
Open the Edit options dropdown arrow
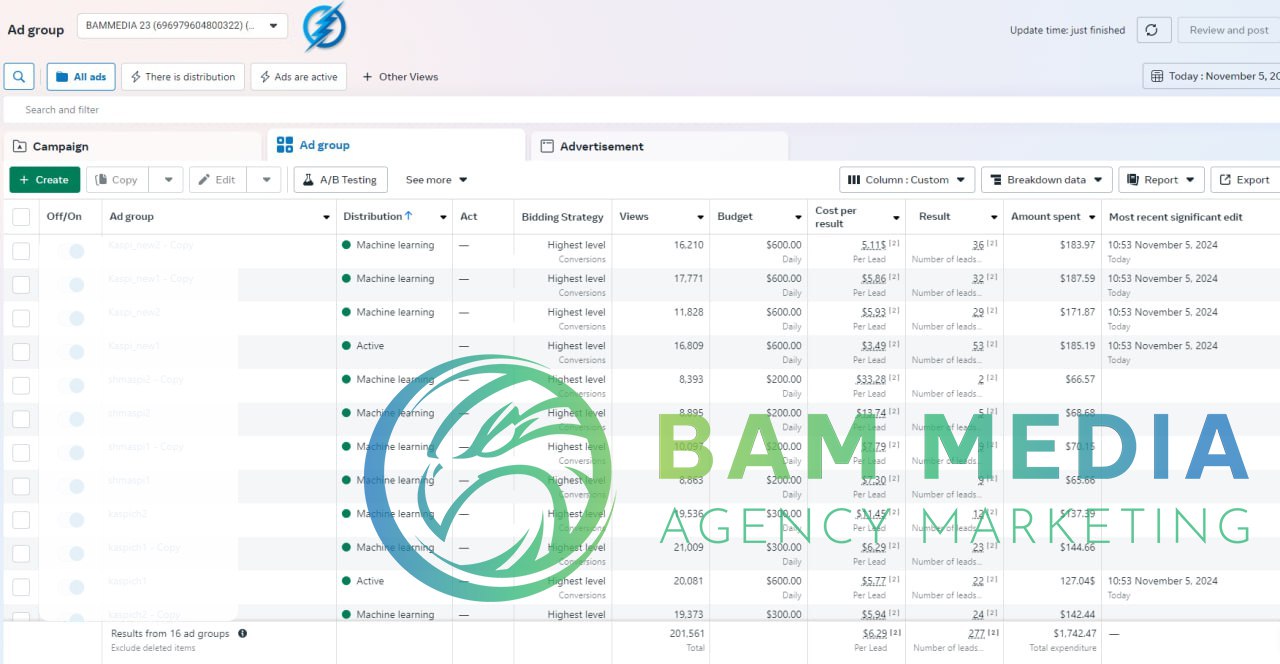(264, 180)
